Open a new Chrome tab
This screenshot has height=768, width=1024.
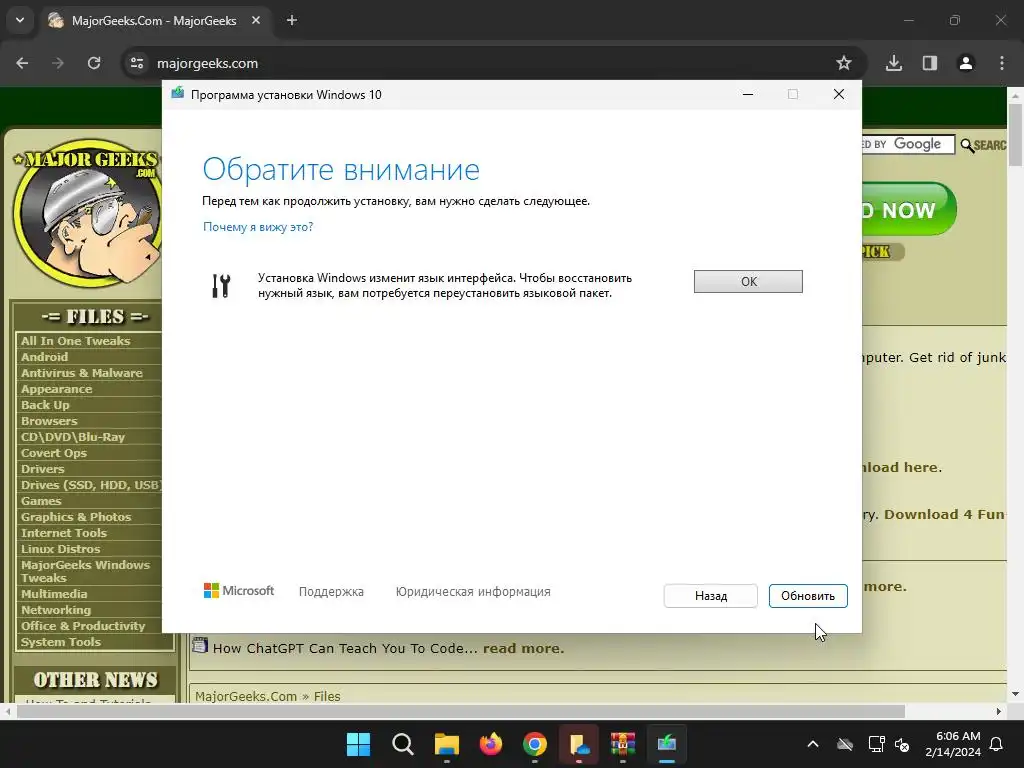[292, 21]
